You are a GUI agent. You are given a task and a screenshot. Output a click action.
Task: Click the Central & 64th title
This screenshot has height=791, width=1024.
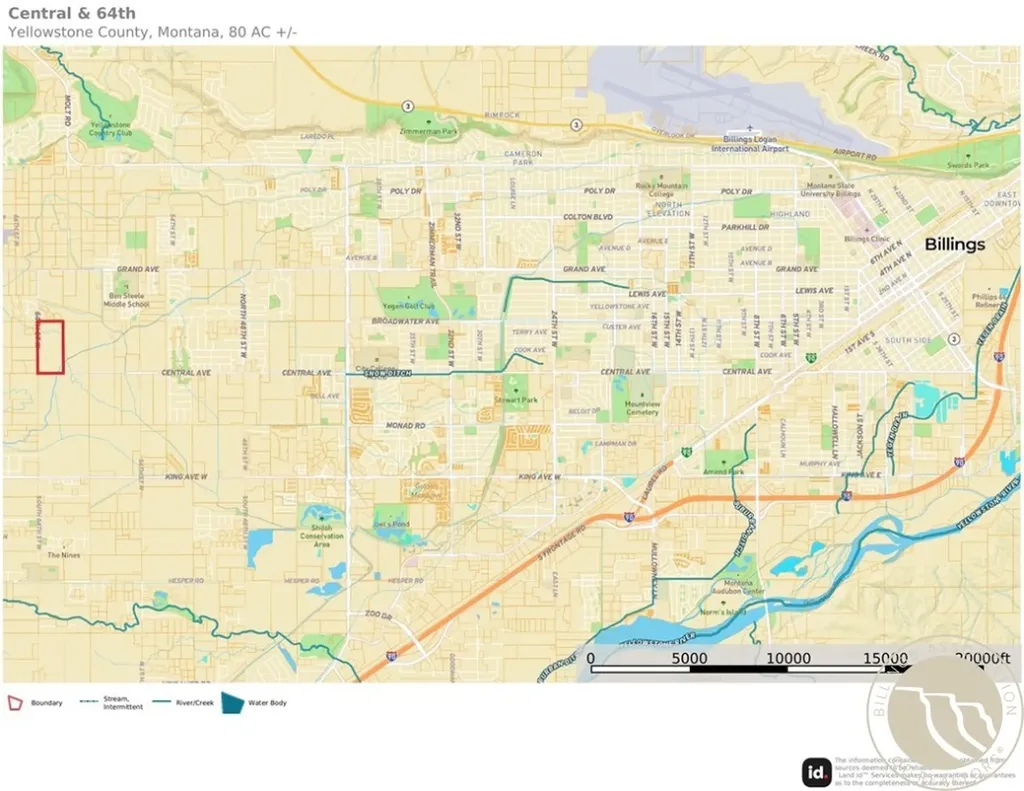pos(72,13)
